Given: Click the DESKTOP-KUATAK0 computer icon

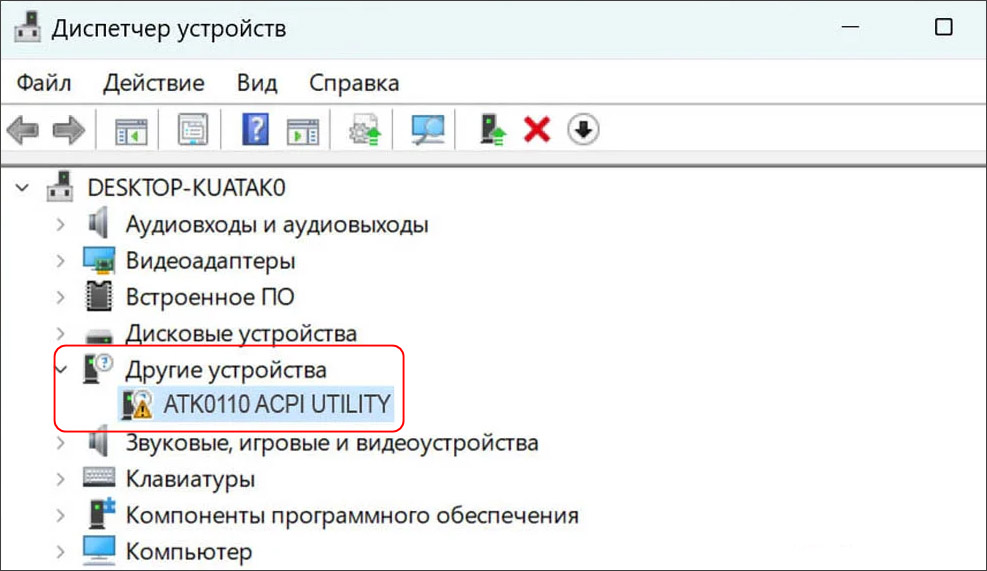Looking at the screenshot, I should coord(60,186).
